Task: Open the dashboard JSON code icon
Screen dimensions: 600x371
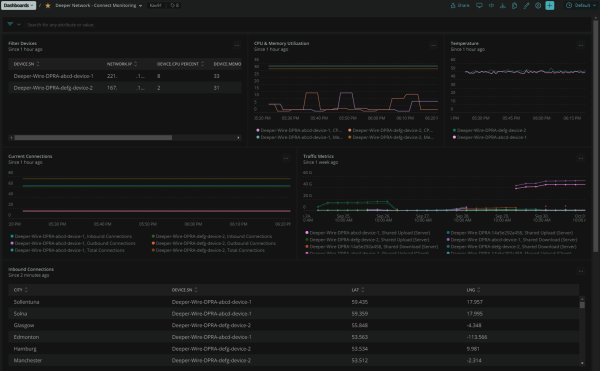Action: coord(491,5)
